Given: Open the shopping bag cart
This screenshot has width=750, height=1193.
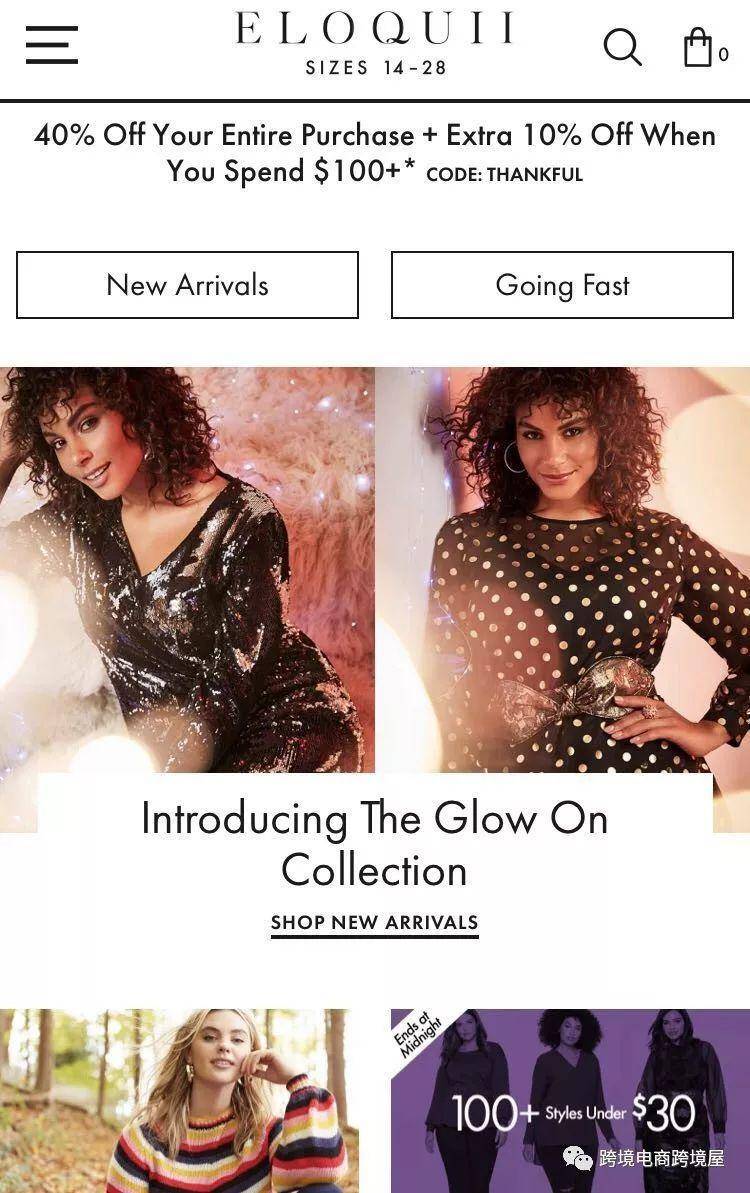Looking at the screenshot, I should tap(698, 47).
